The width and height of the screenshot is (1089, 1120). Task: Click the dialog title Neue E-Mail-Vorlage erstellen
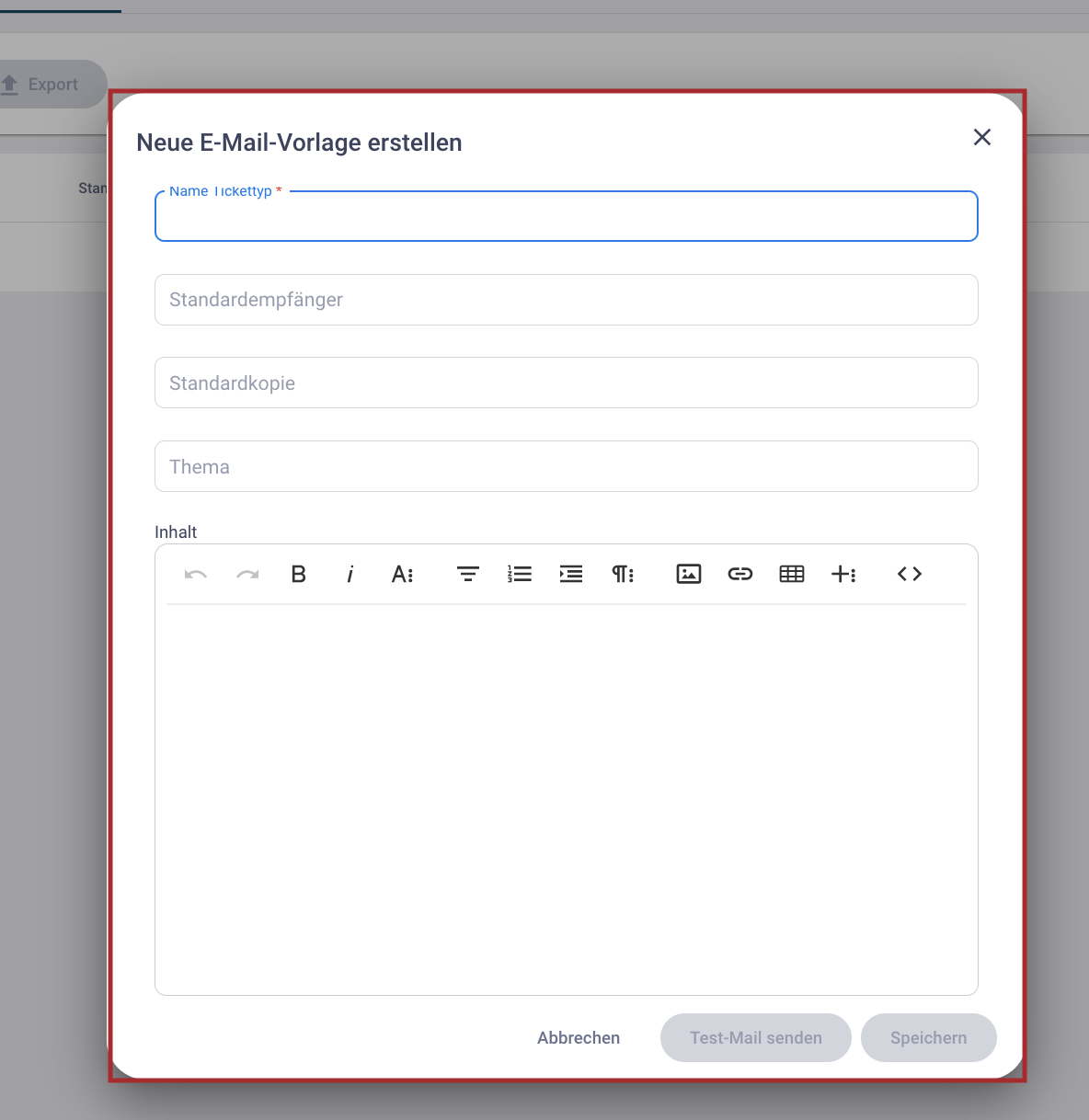click(299, 143)
